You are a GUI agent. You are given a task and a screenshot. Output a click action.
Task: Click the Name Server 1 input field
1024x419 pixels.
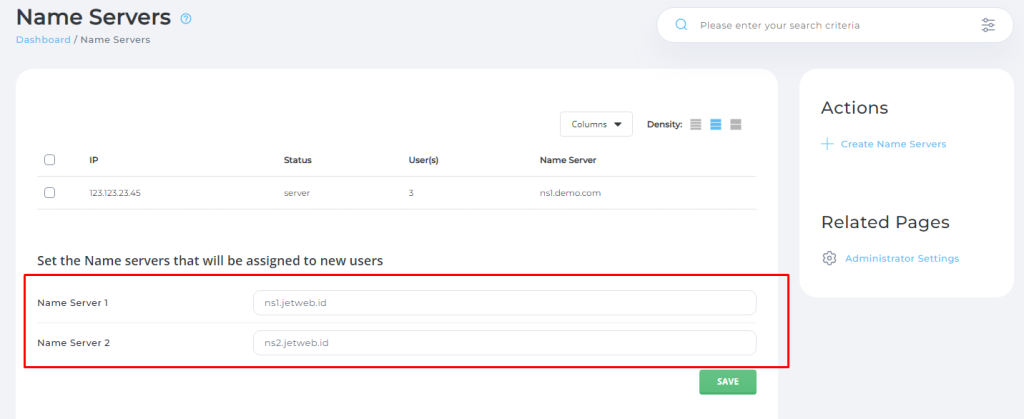point(505,303)
